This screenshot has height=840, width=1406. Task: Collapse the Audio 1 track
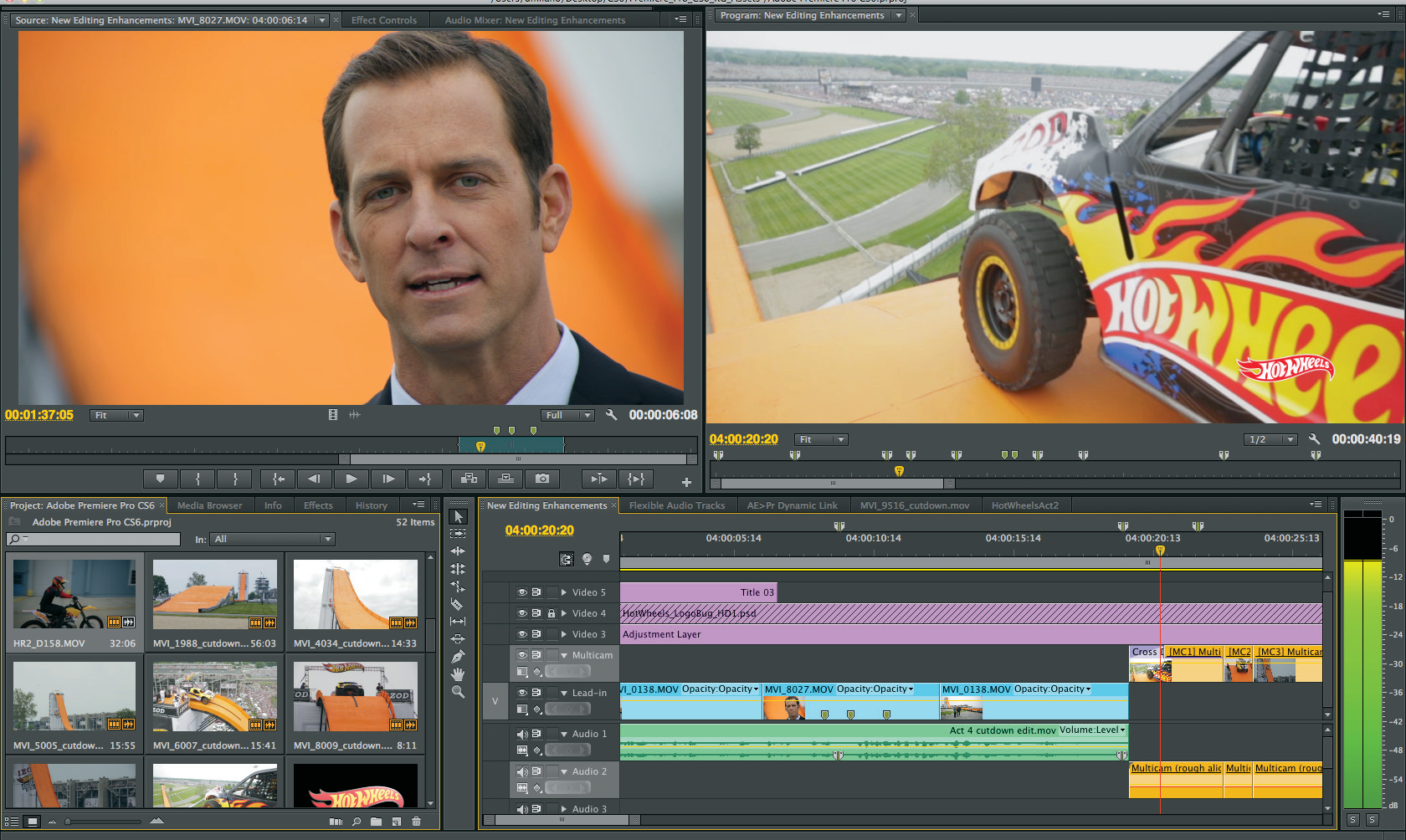(x=564, y=734)
